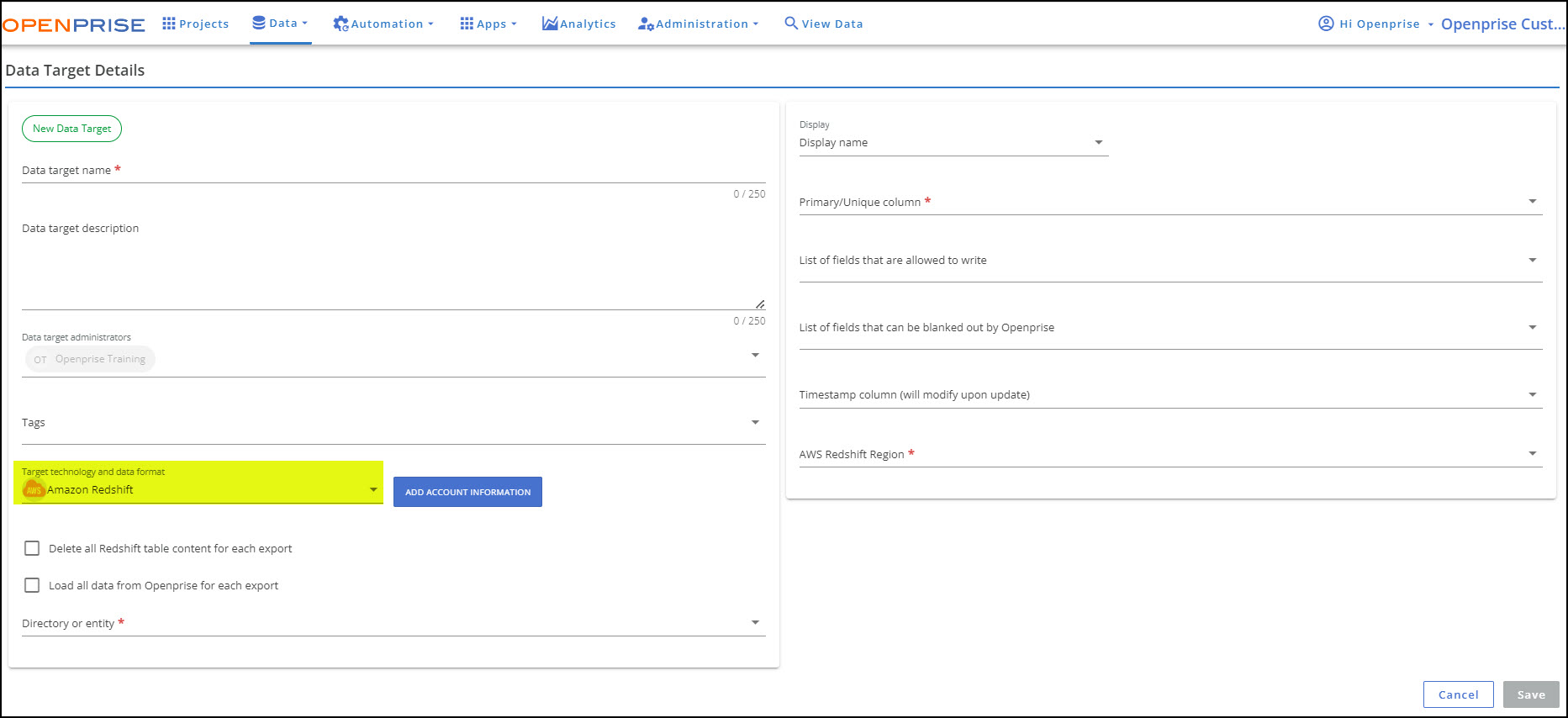Viewport: 1568px width, 718px height.
Task: Click the description textarea resize handle
Action: pyautogui.click(x=759, y=304)
